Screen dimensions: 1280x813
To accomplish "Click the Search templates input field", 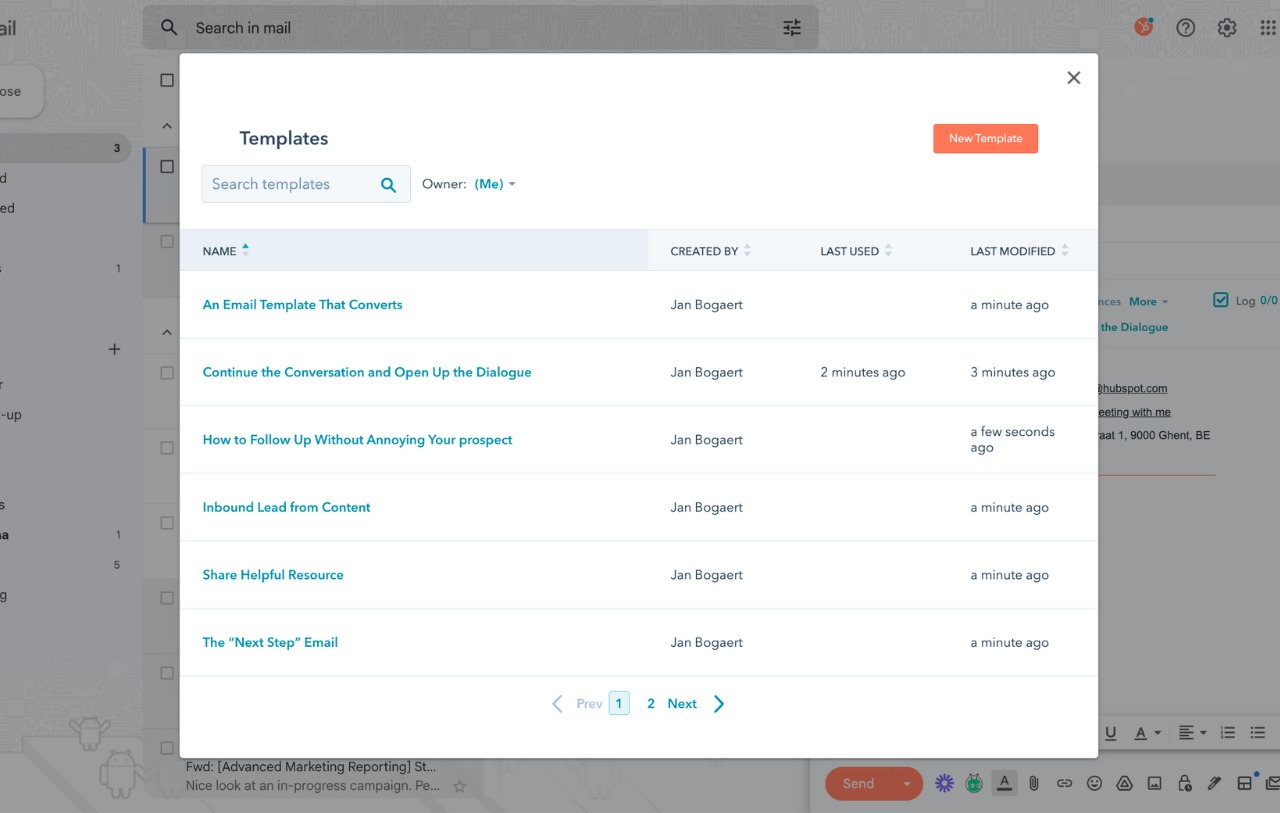I will click(x=288, y=184).
